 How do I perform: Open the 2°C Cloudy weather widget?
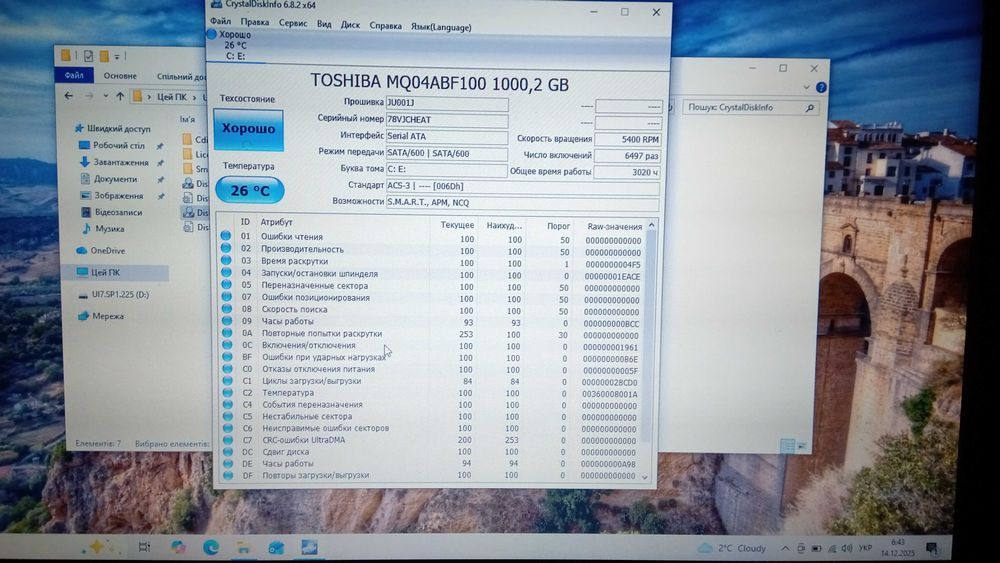tap(732, 548)
